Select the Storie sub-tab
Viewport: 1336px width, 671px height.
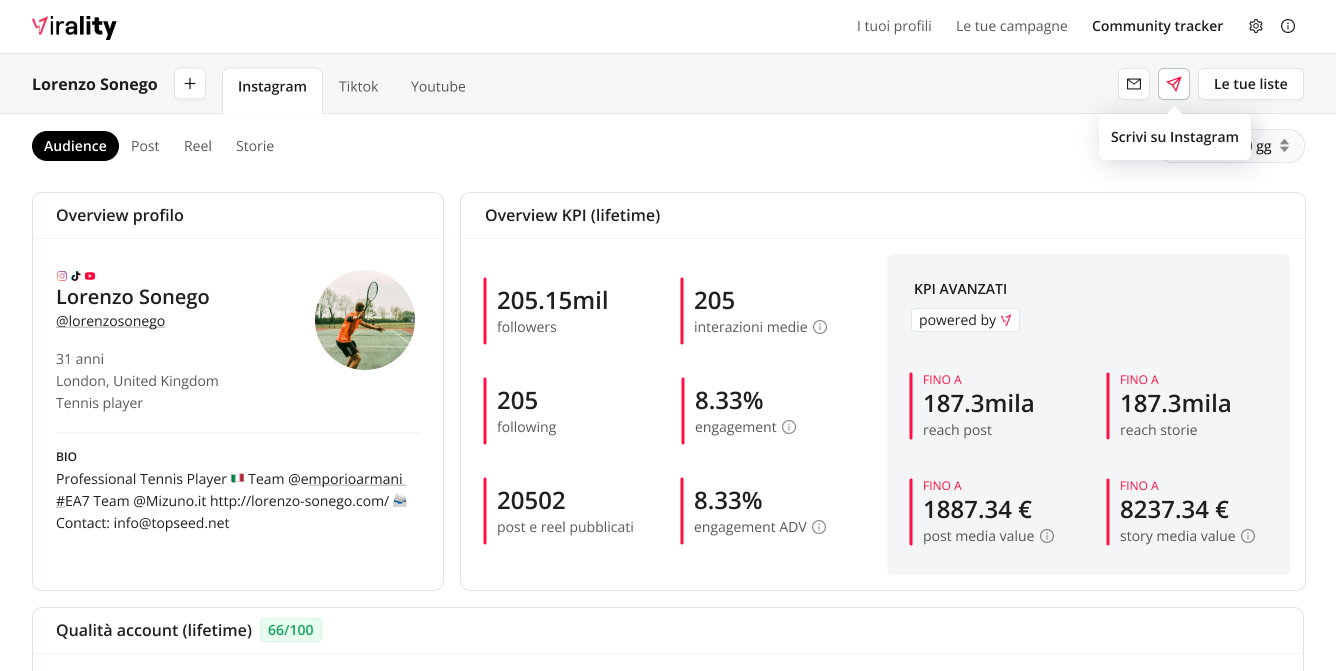click(x=255, y=146)
